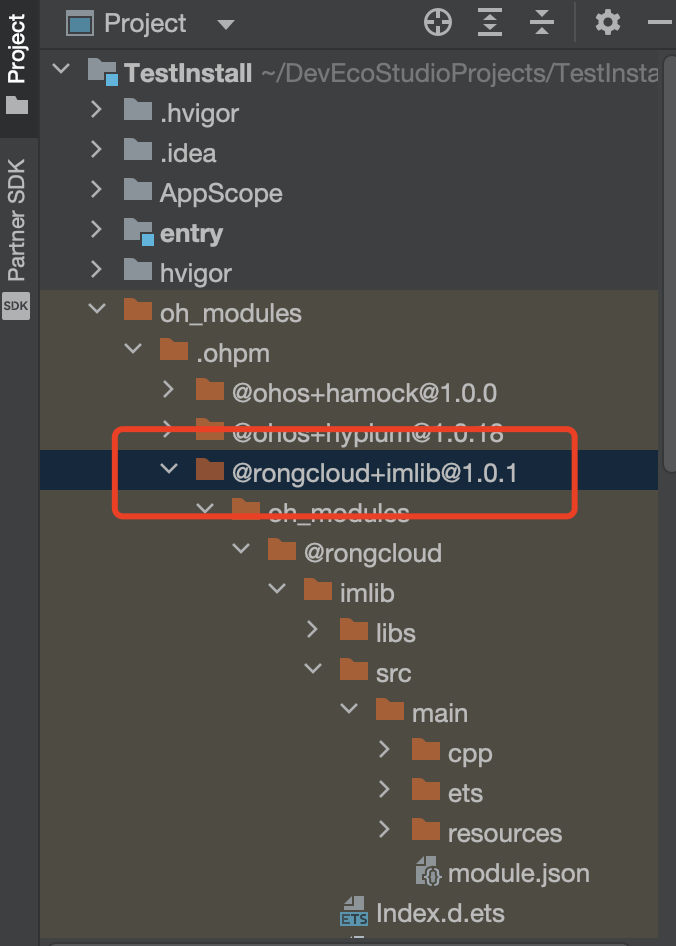
Task: Select the AppScope folder name
Action: point(221,193)
